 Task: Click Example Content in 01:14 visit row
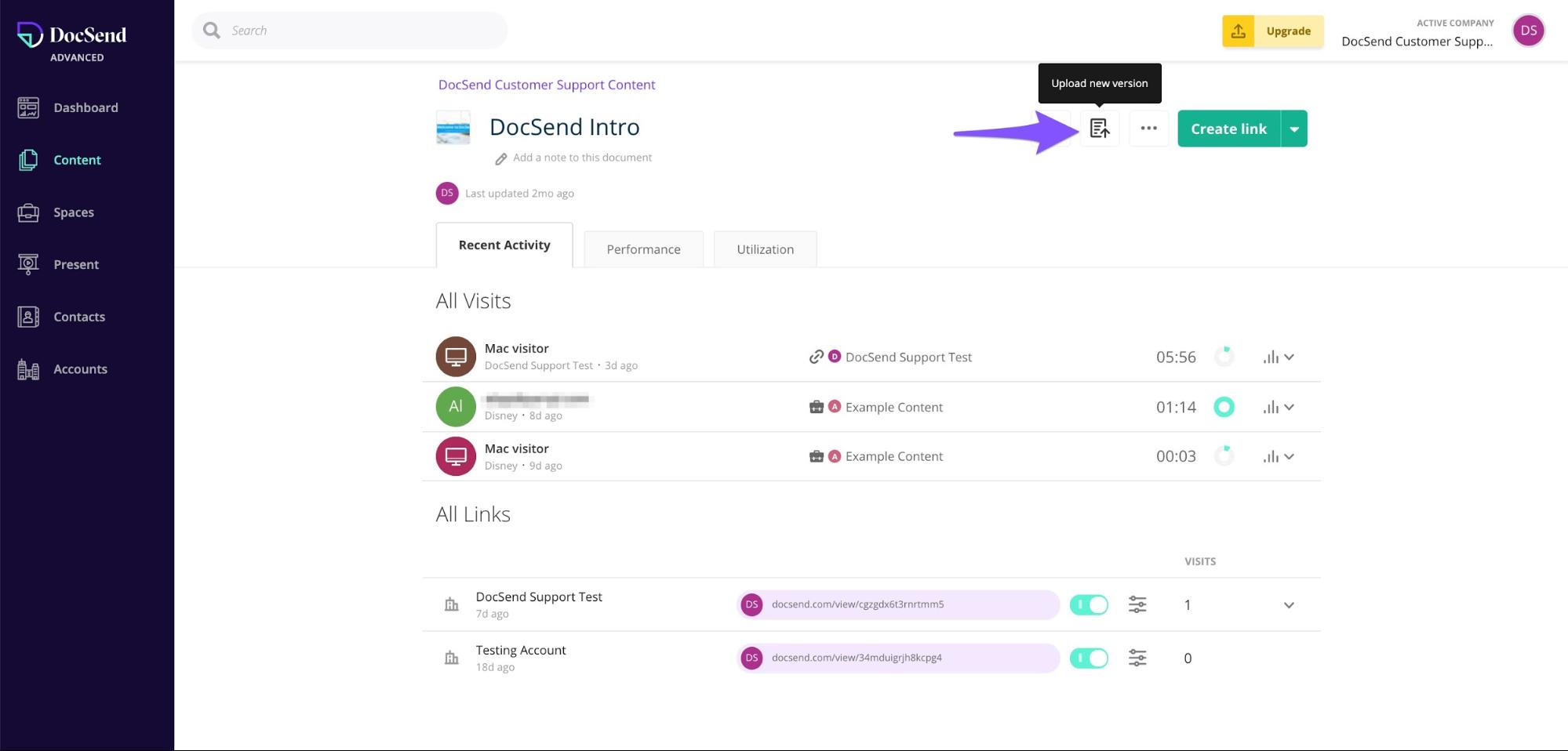point(894,407)
